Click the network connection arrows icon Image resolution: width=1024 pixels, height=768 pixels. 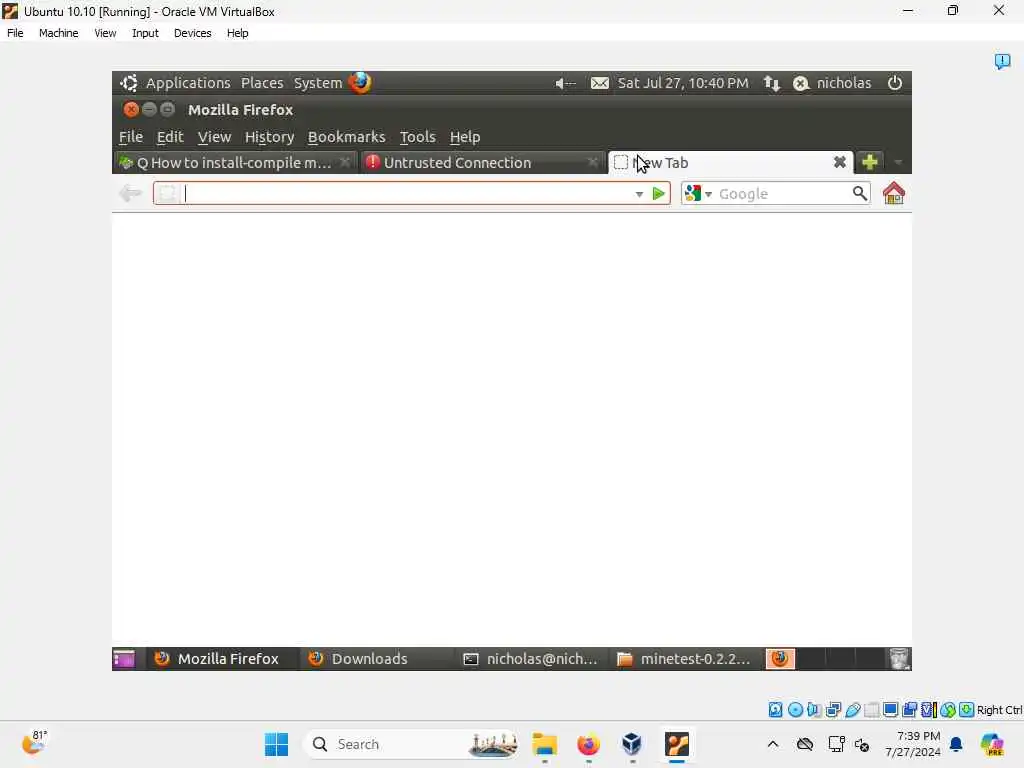click(772, 83)
